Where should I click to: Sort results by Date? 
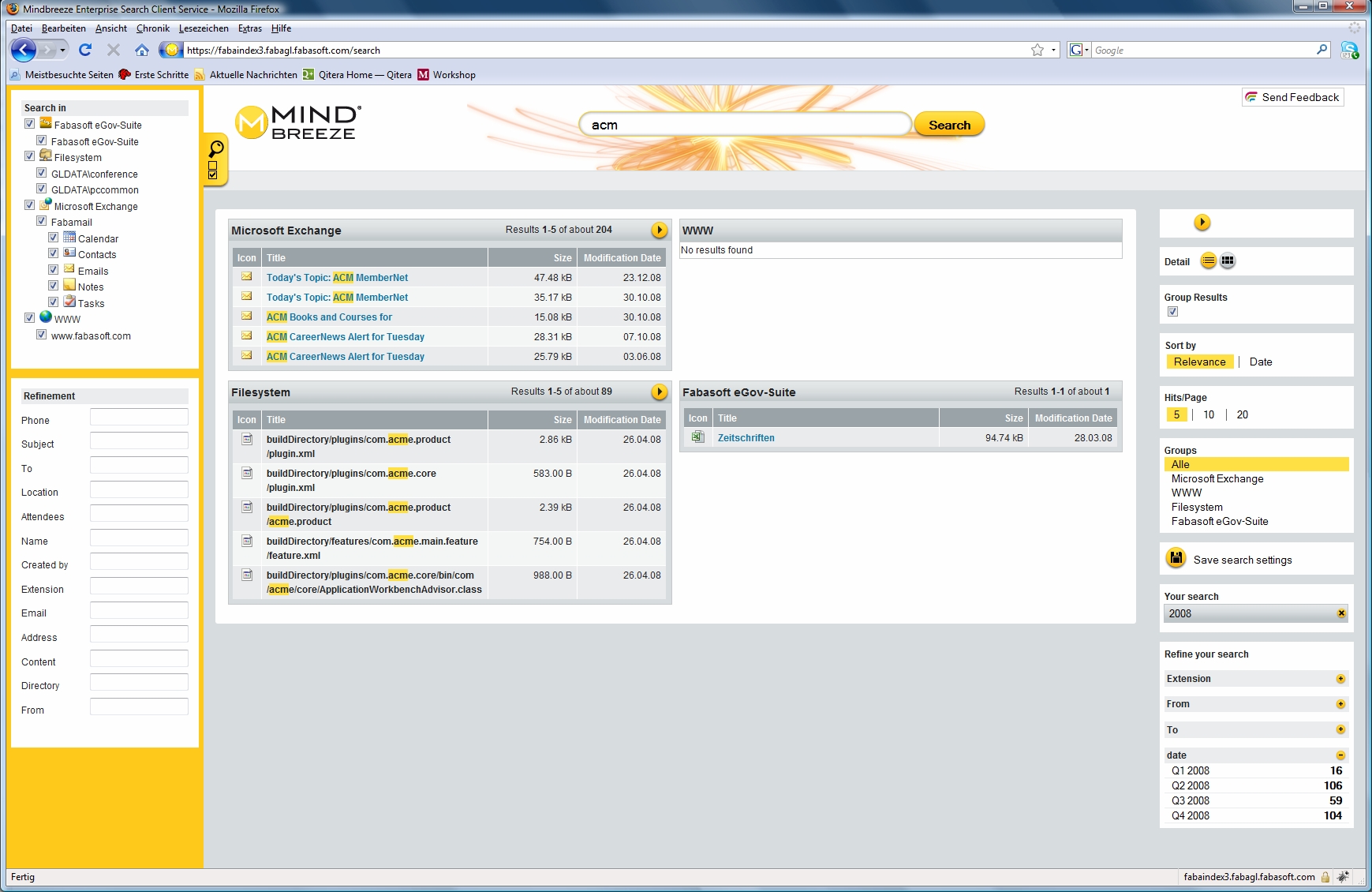pos(1261,362)
